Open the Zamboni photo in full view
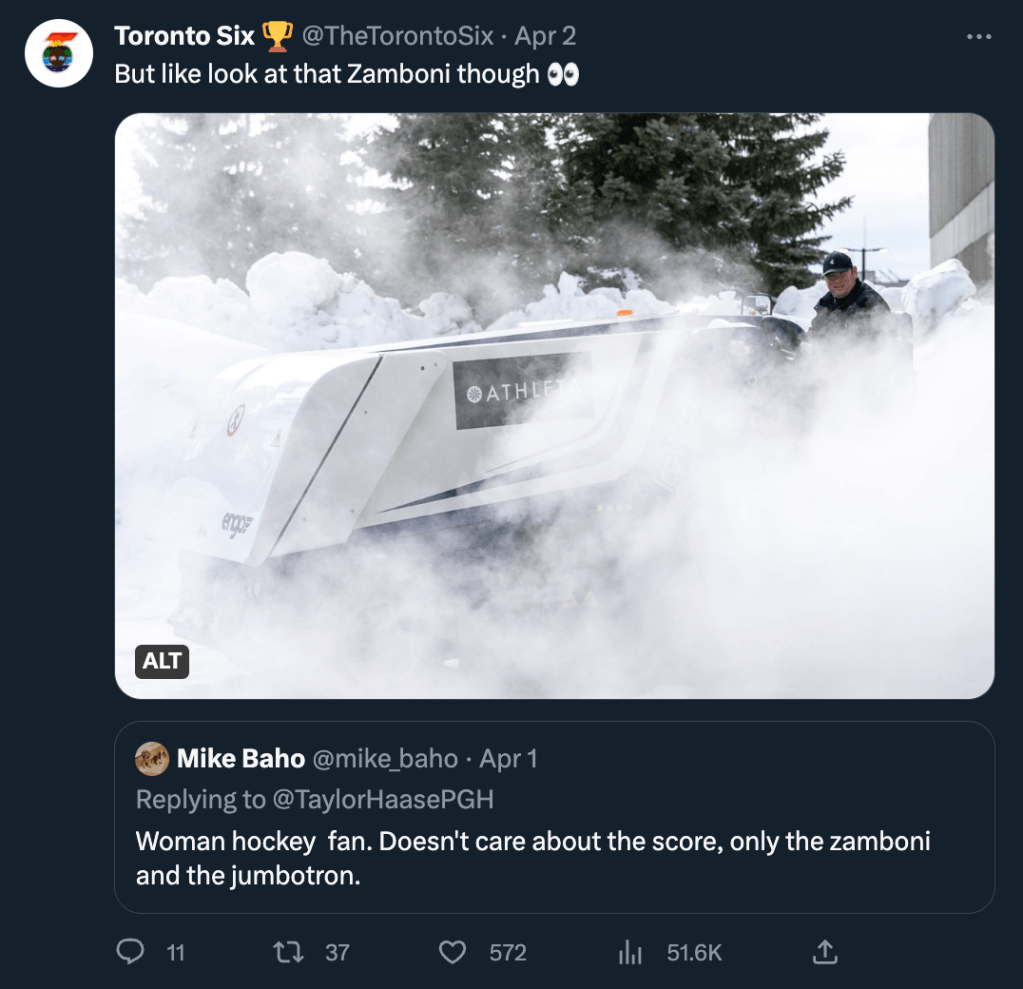 pos(554,405)
